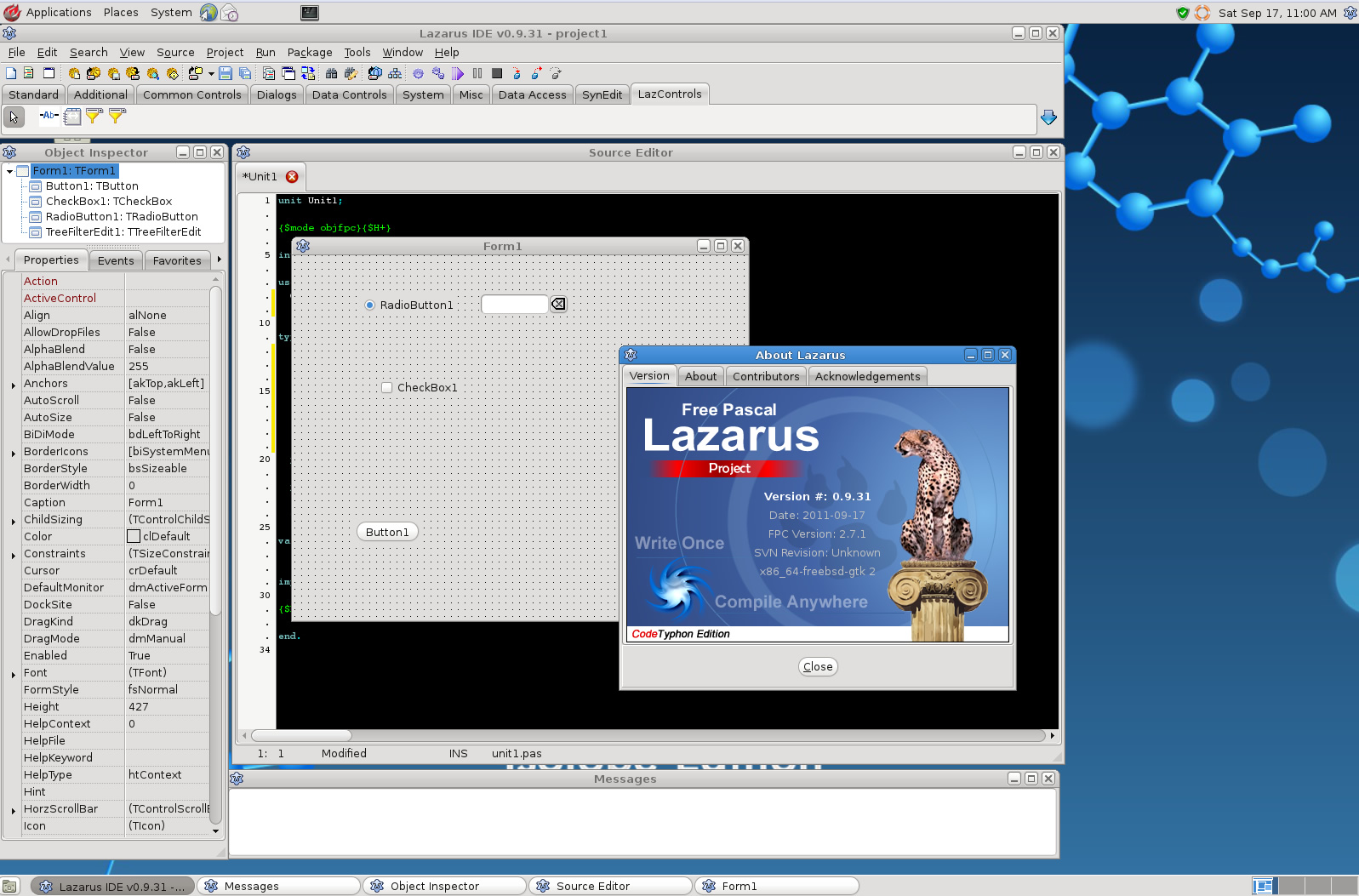The image size is (1359, 896).
Task: Click the Toggle Form/Unit icon
Action: pyautogui.click(x=308, y=73)
